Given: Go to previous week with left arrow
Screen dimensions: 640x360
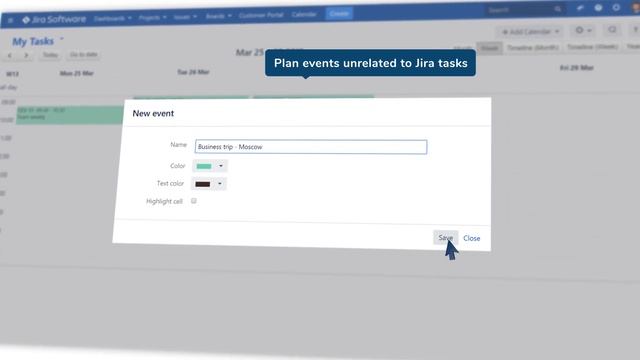Looking at the screenshot, I should point(10,55).
